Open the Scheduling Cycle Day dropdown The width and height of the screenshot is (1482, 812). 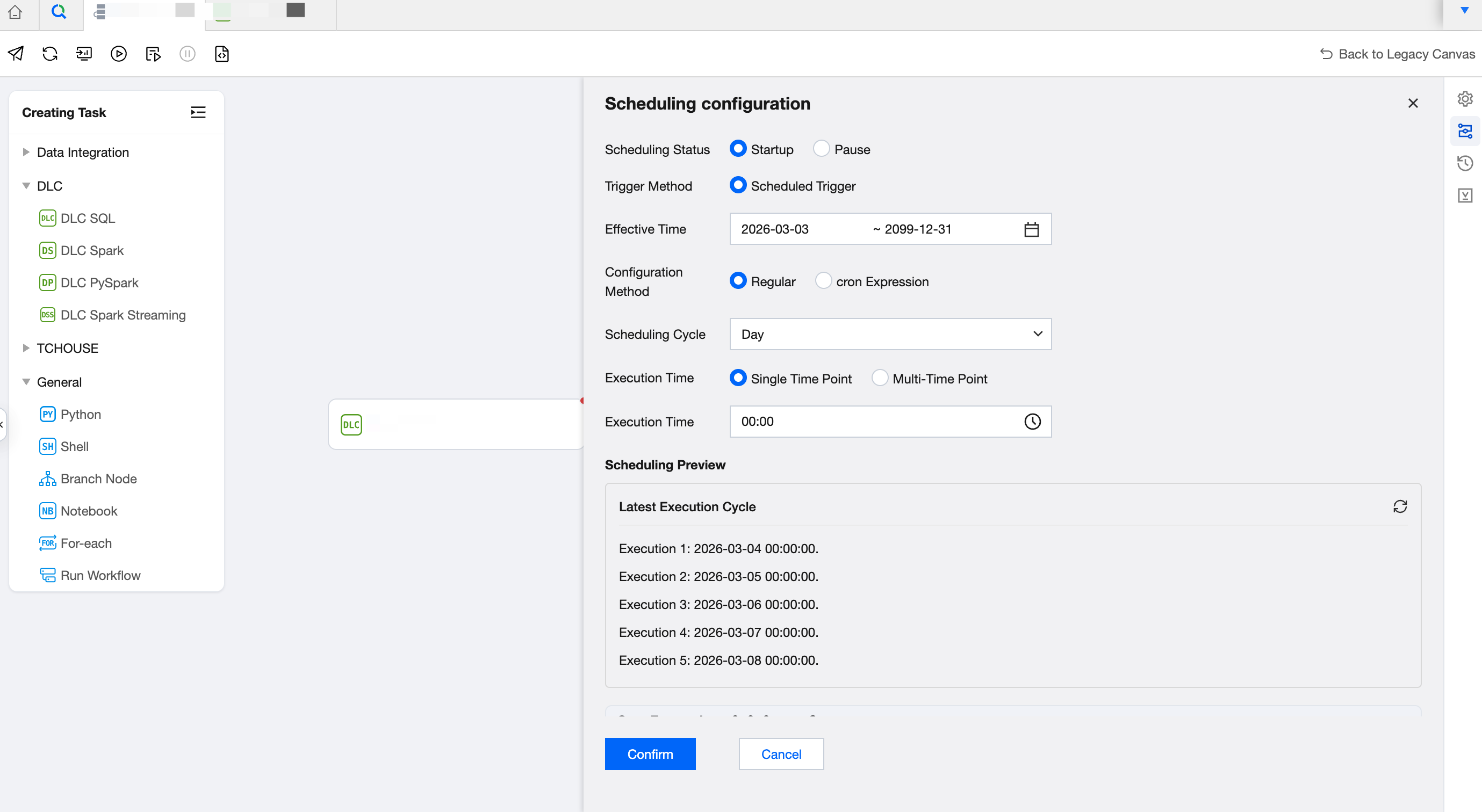889,334
